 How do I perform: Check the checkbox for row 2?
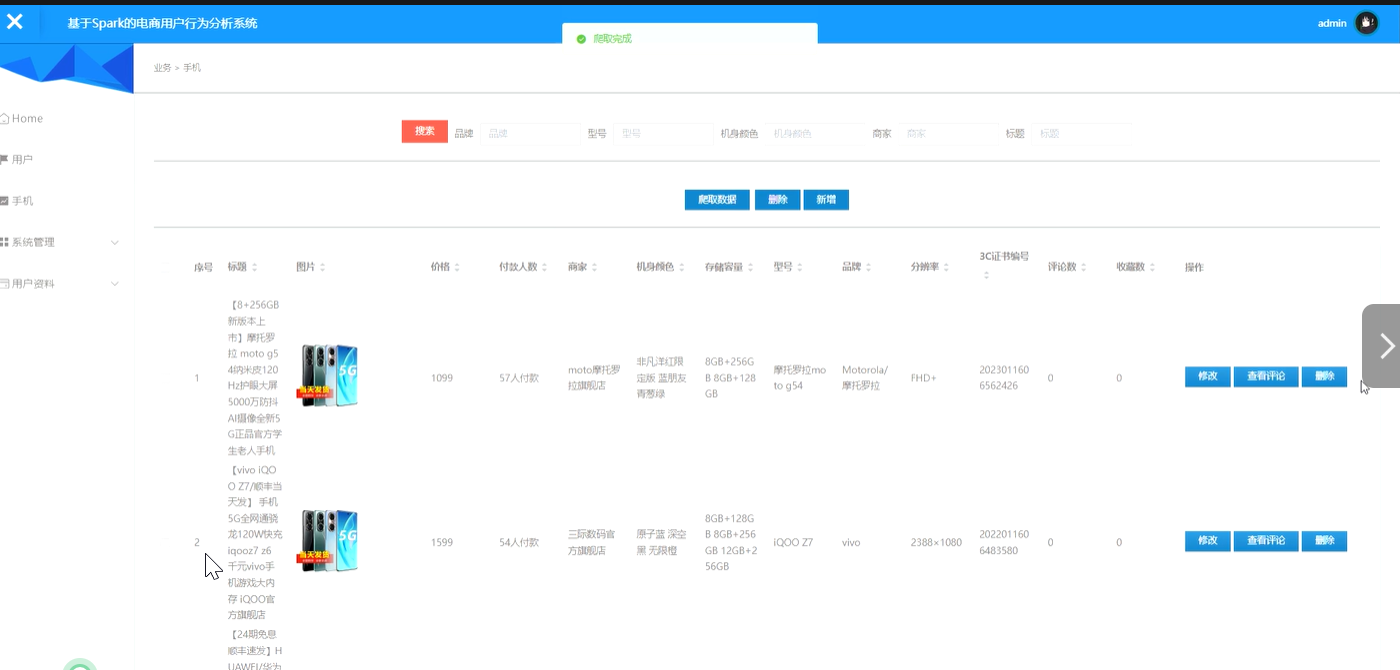pyautogui.click(x=165, y=542)
